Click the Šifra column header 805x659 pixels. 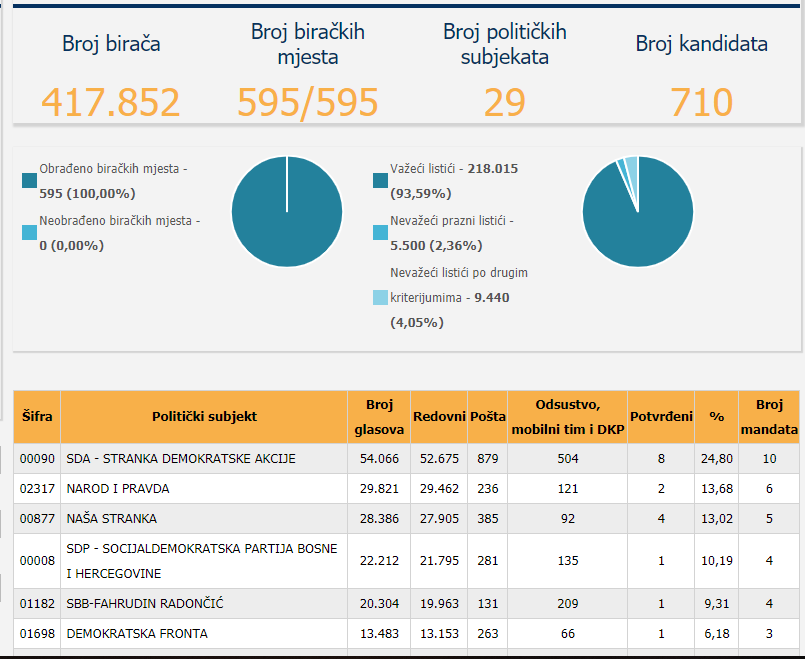(37, 416)
